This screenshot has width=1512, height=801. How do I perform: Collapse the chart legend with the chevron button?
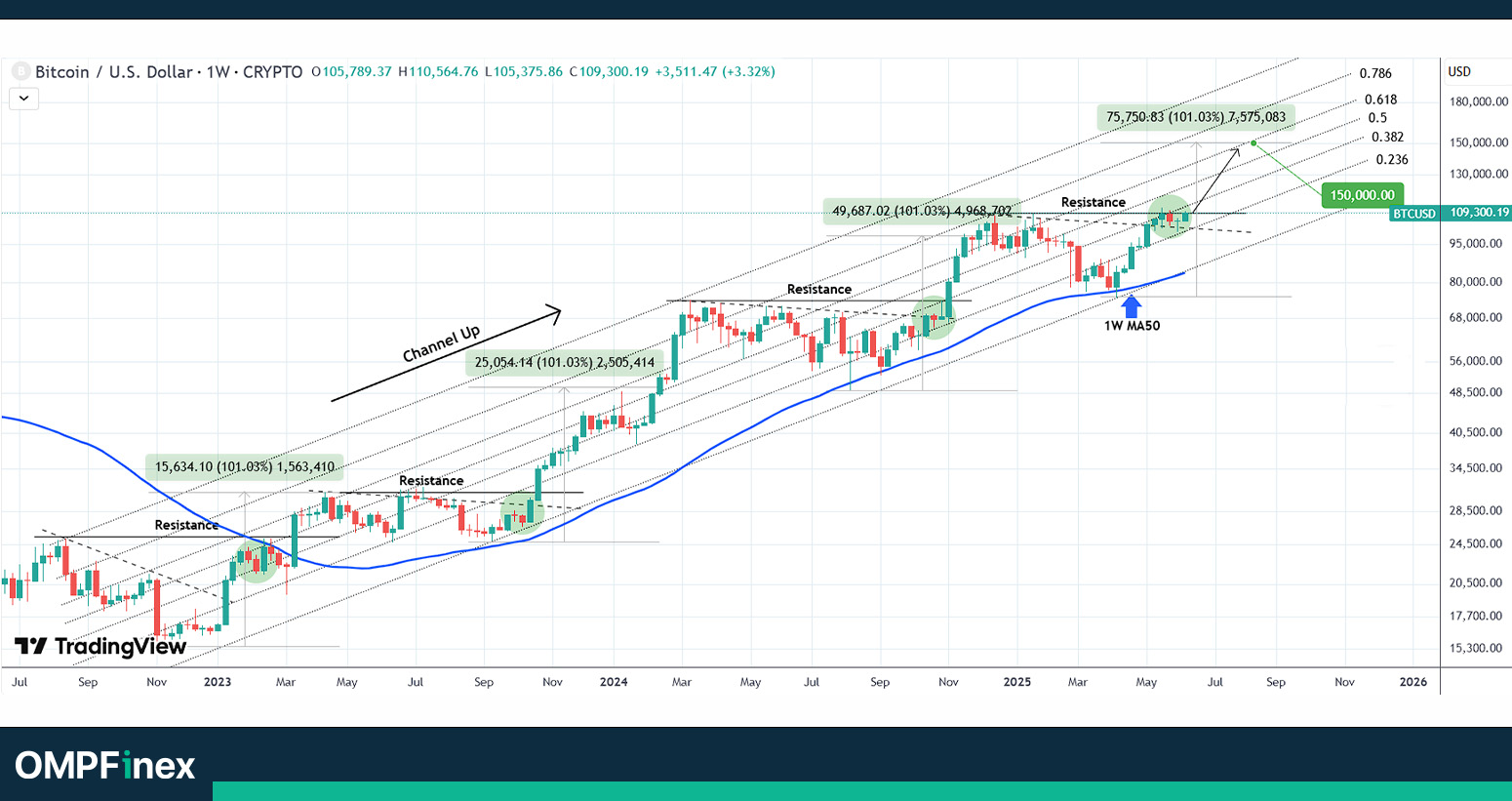[23, 98]
